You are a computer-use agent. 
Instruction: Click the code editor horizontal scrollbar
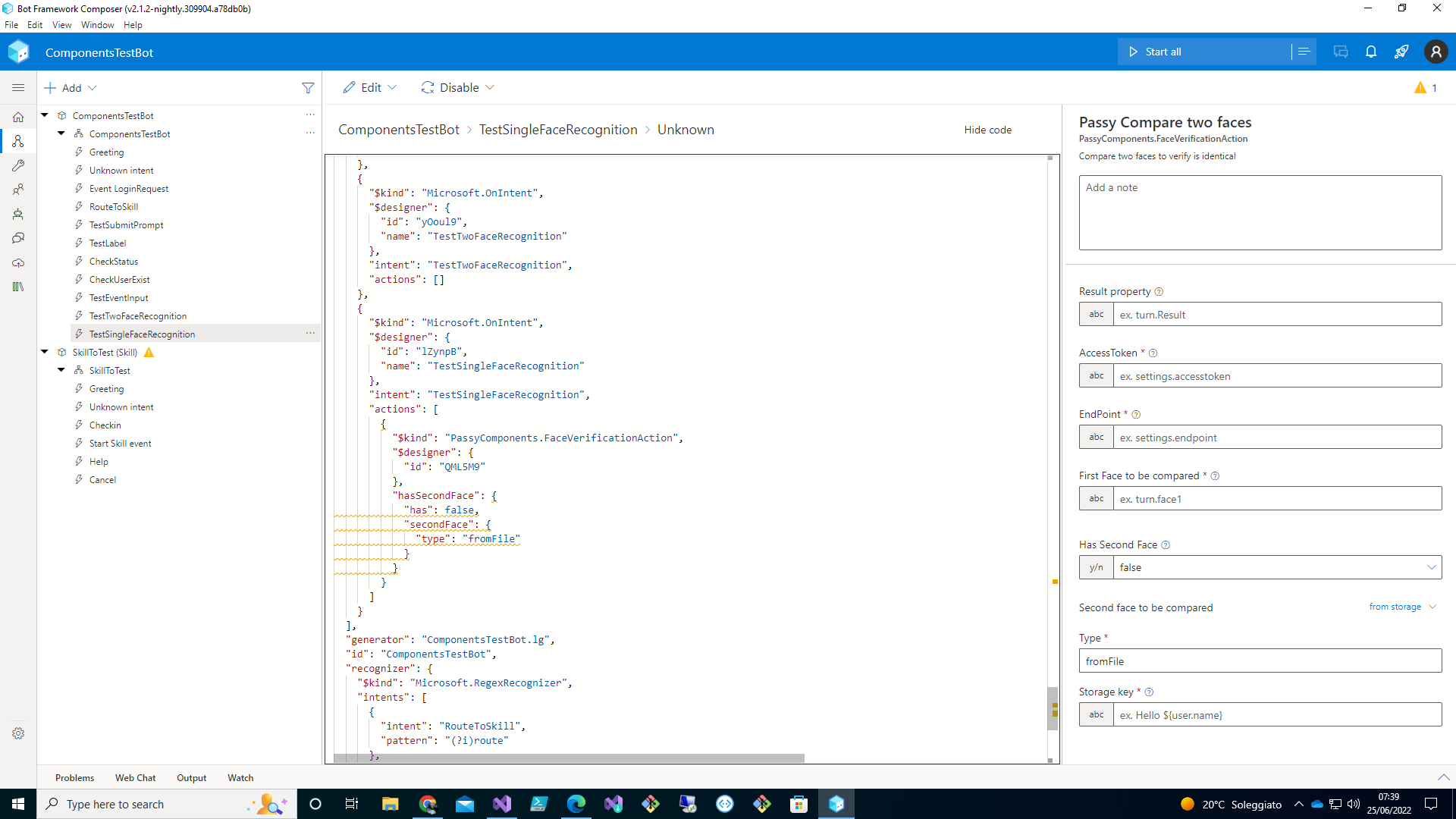569,758
